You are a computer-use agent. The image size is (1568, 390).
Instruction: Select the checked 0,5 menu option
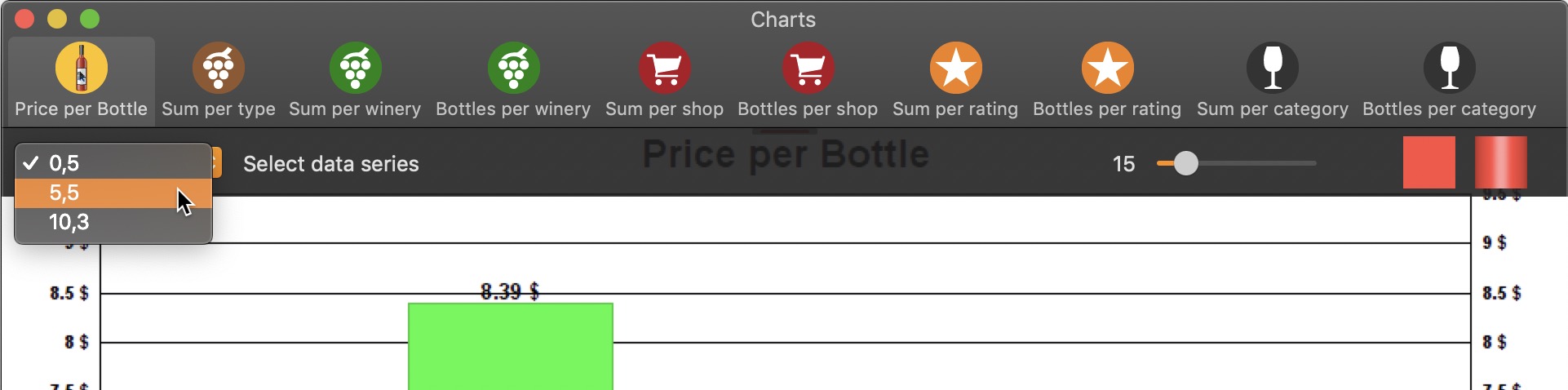113,163
